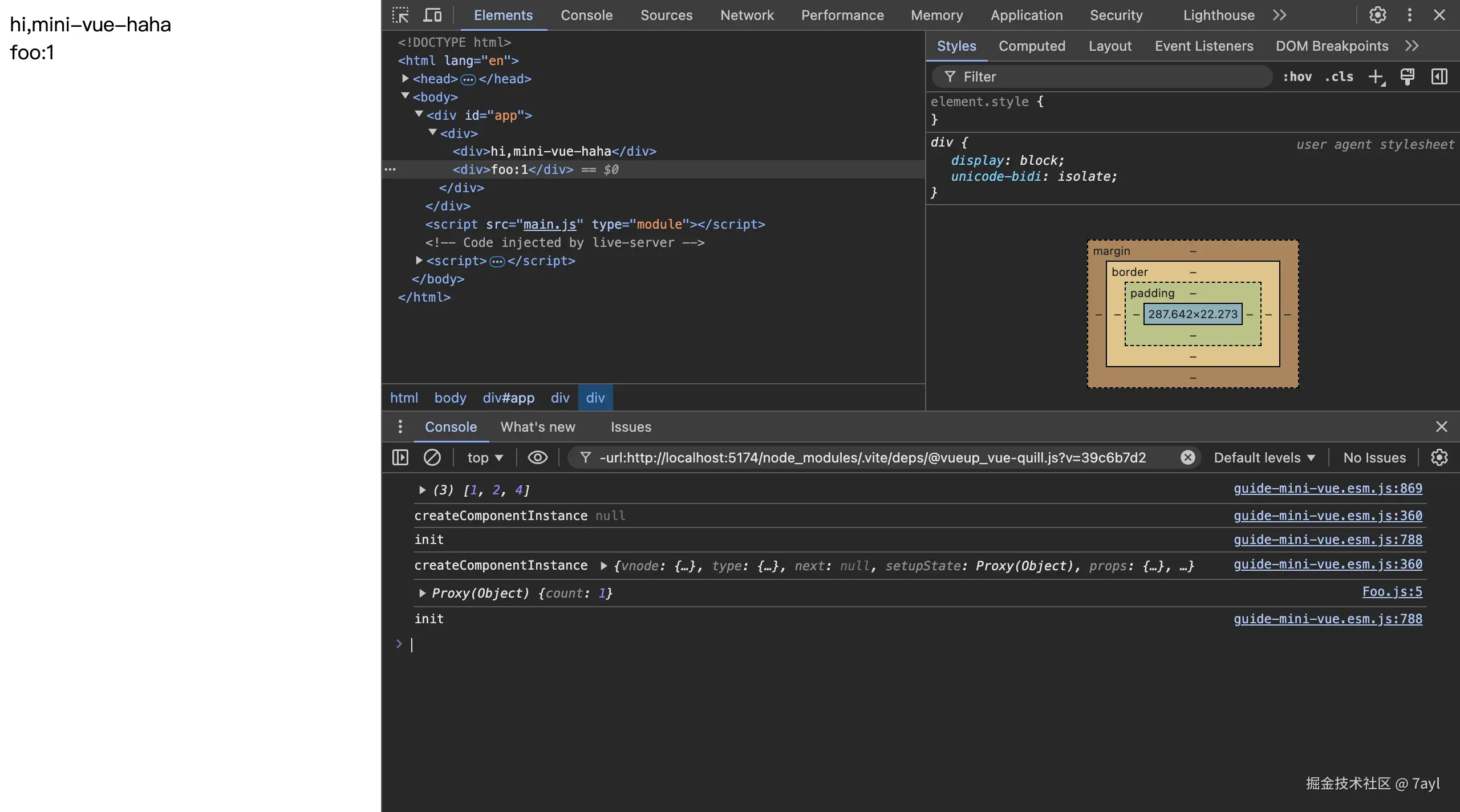This screenshot has height=812, width=1460.
Task: Open the top JavaScript context dropdown
Action: (485, 457)
